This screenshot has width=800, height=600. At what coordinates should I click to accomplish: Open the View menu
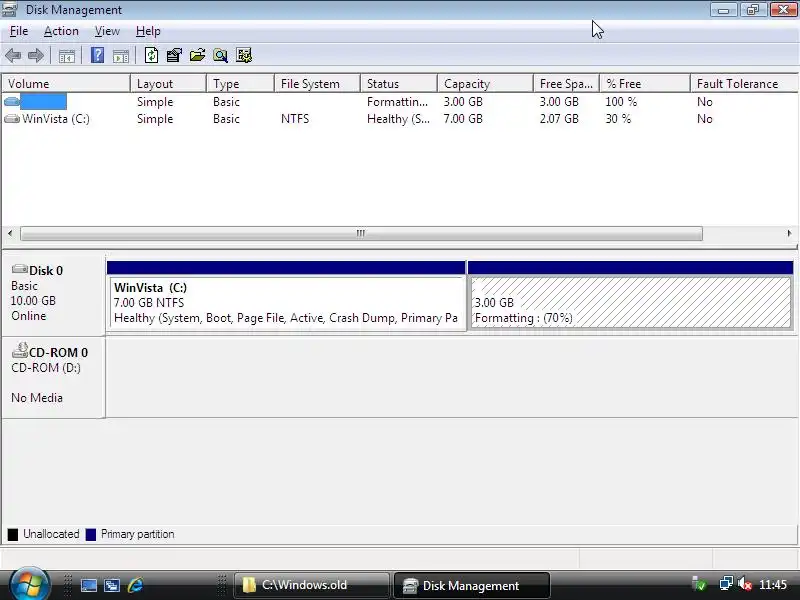coord(107,31)
